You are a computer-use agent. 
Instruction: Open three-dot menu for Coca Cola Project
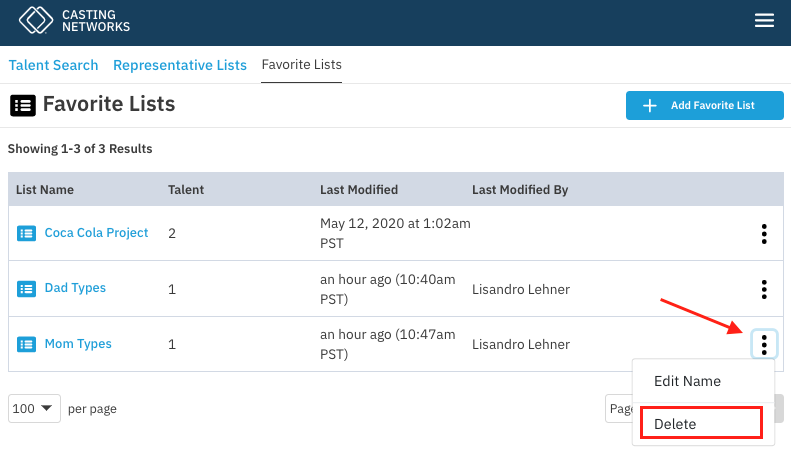764,234
